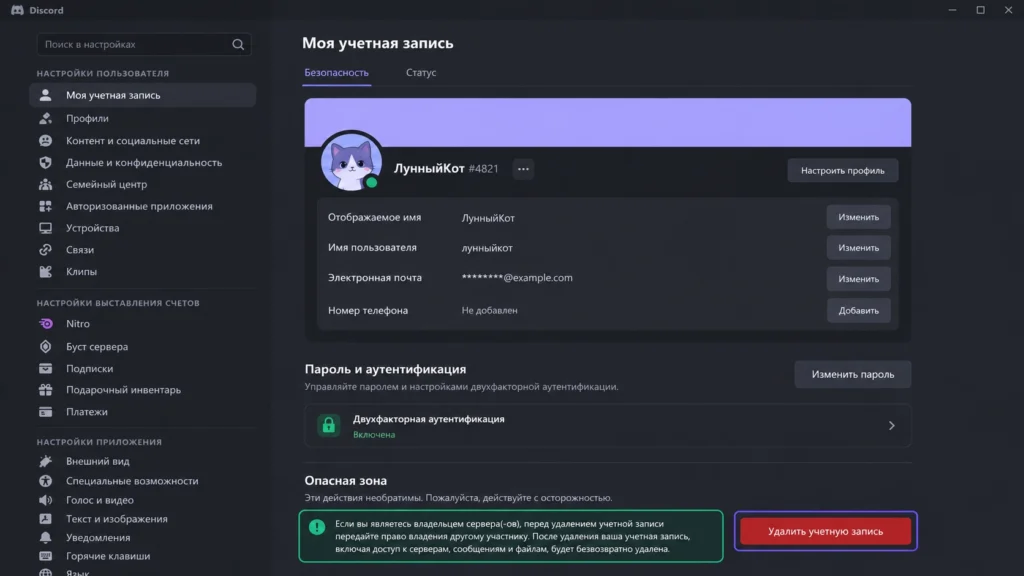Click the Nitro icon
1024x576 pixels.
[45, 324]
